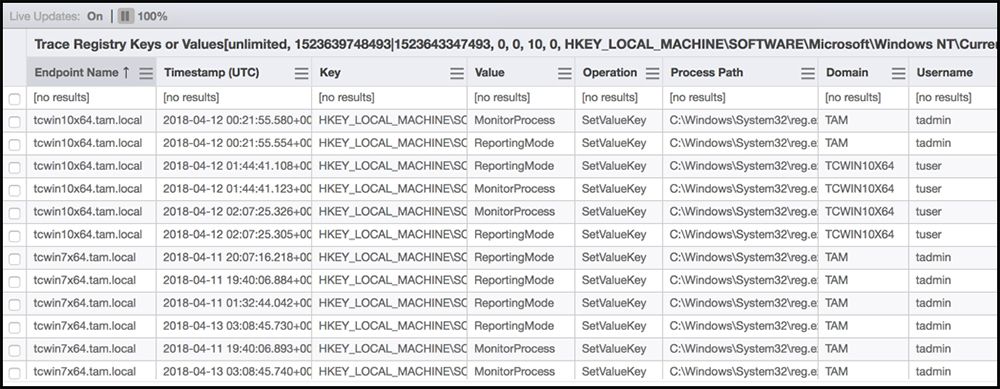Click endpoint tcwin10x64.tam.local in 02:07:25.305 row

coord(88,235)
